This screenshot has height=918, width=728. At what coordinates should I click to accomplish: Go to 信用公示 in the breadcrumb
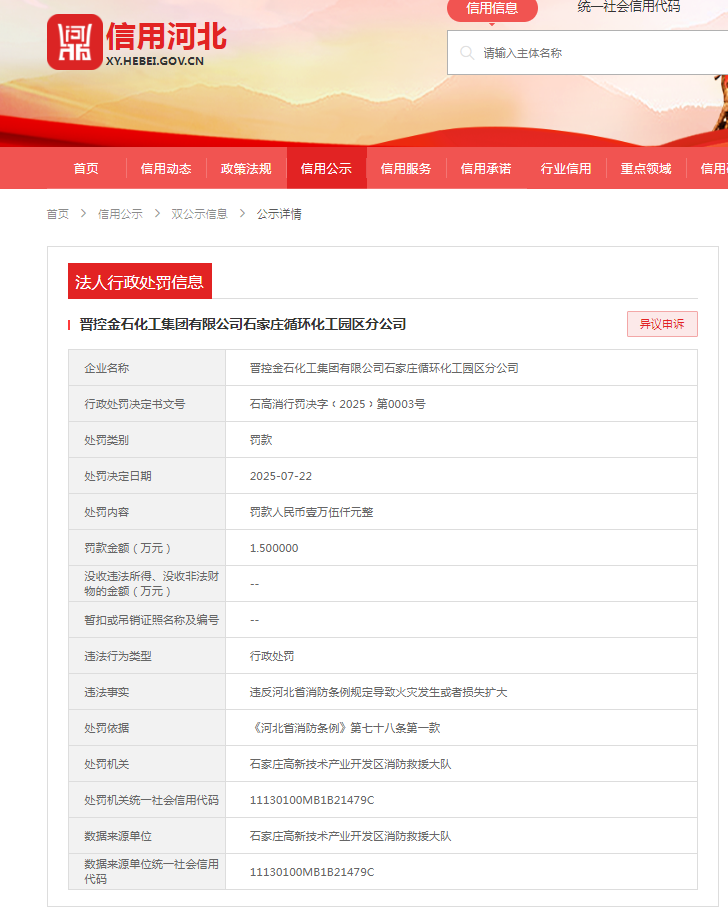coord(120,214)
